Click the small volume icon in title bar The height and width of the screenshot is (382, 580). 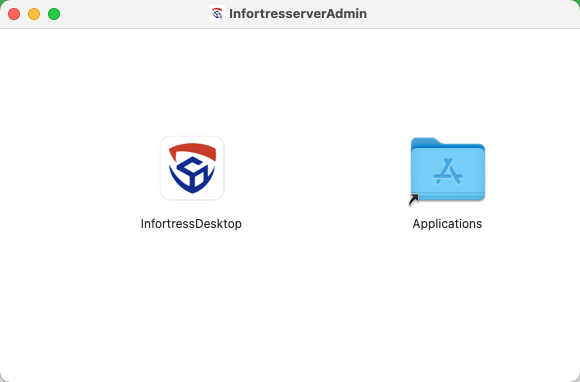click(217, 14)
